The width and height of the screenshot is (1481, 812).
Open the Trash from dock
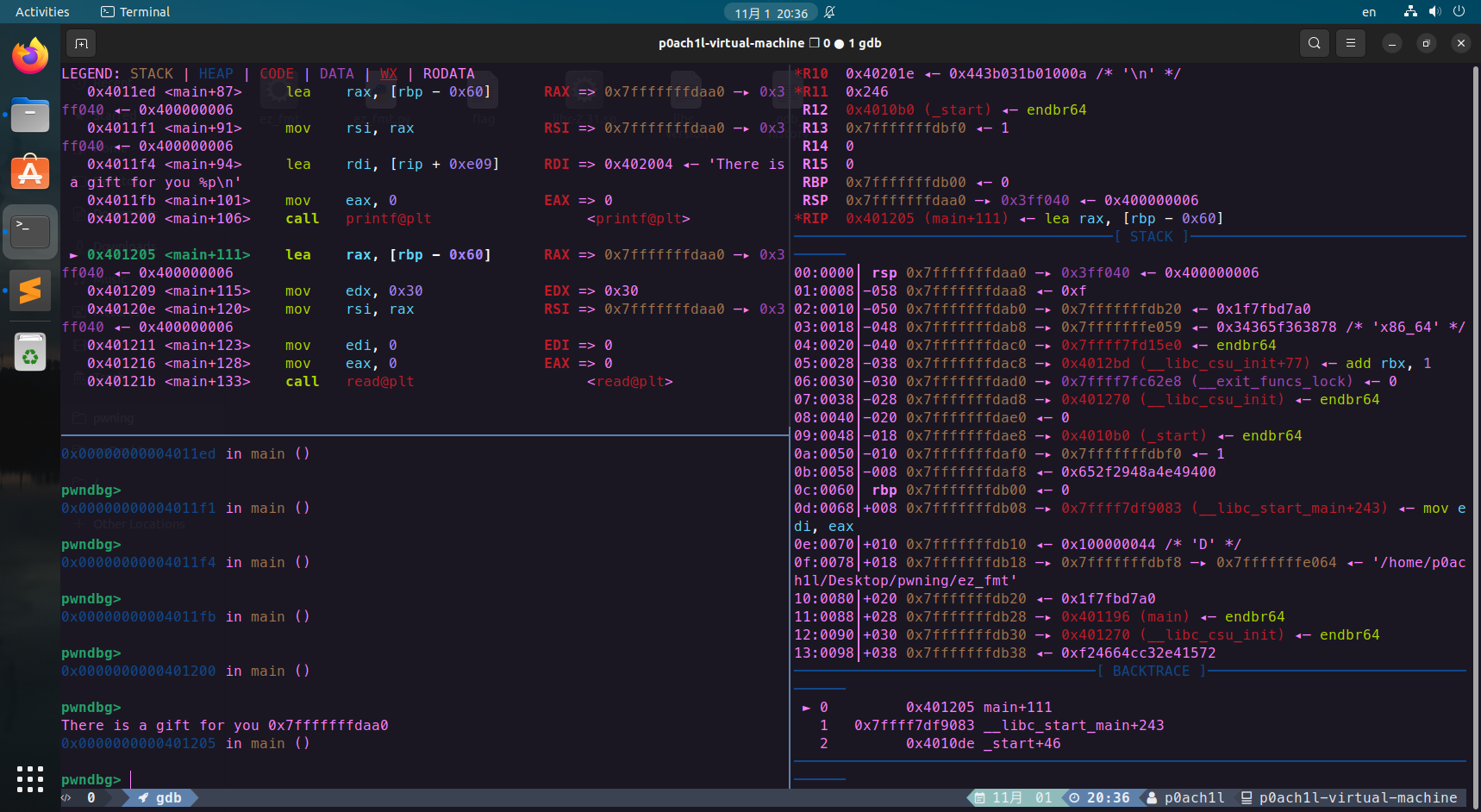point(30,352)
